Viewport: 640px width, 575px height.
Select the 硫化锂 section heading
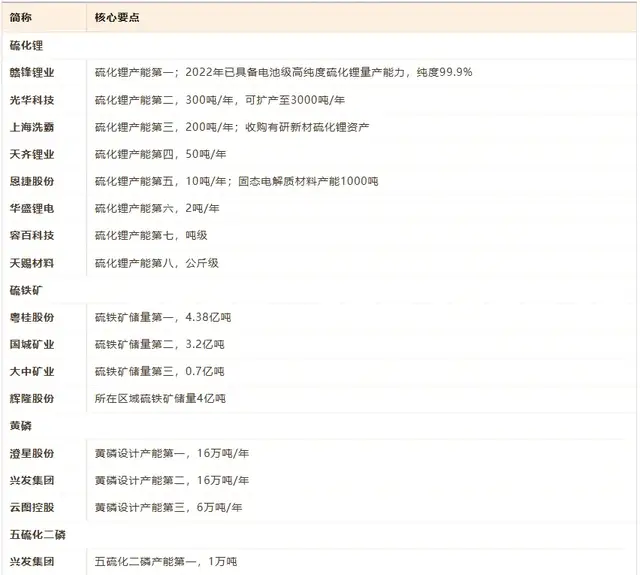27,45
